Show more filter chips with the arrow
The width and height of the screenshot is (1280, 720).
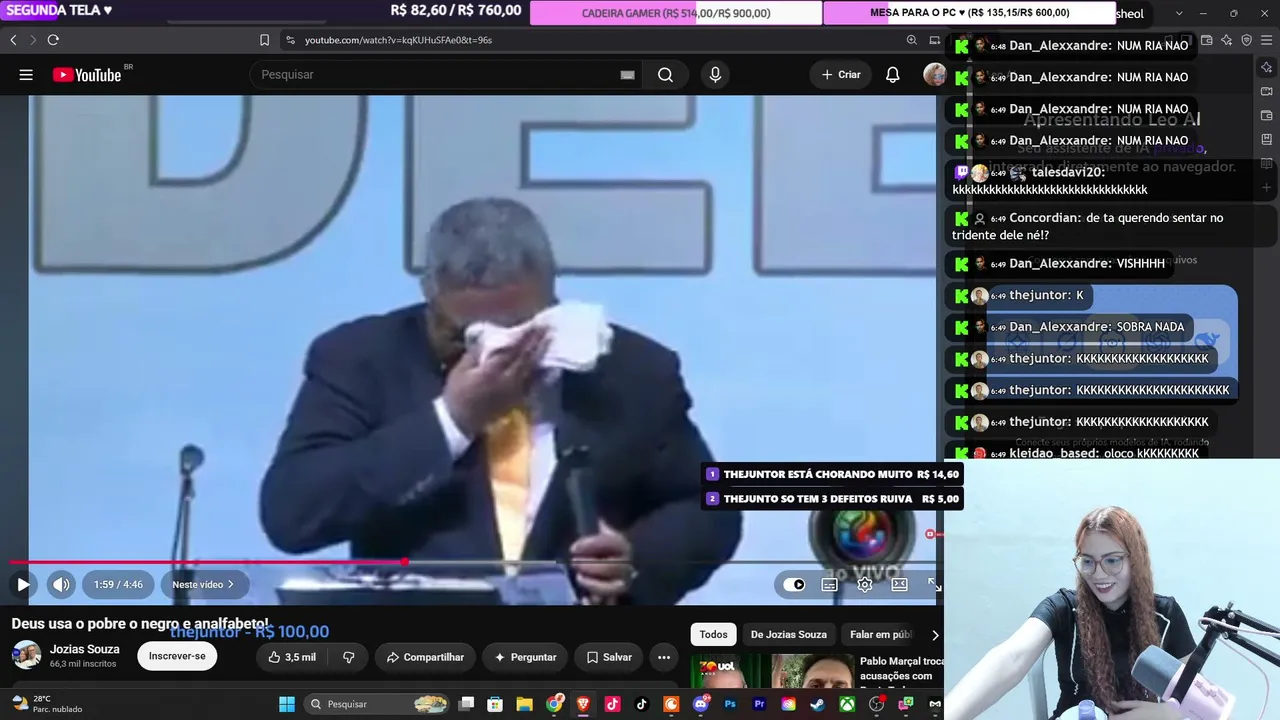[935, 634]
